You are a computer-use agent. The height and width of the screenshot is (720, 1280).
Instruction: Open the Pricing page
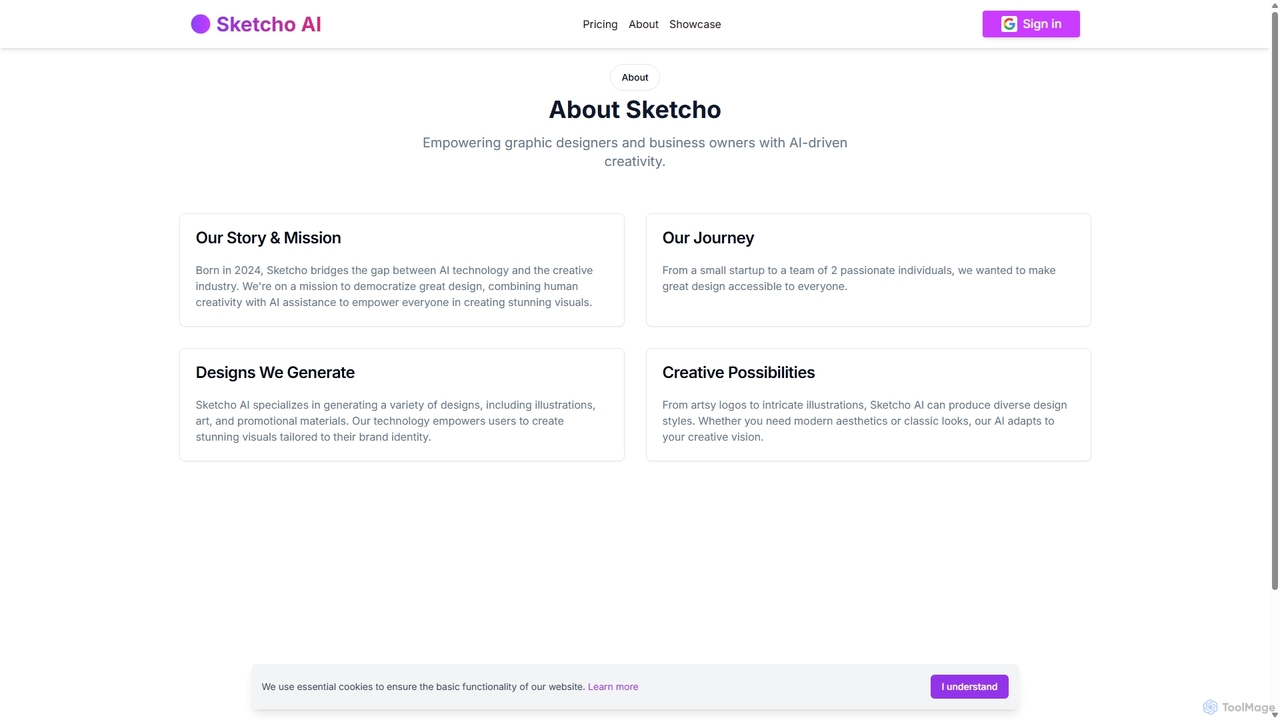(600, 24)
